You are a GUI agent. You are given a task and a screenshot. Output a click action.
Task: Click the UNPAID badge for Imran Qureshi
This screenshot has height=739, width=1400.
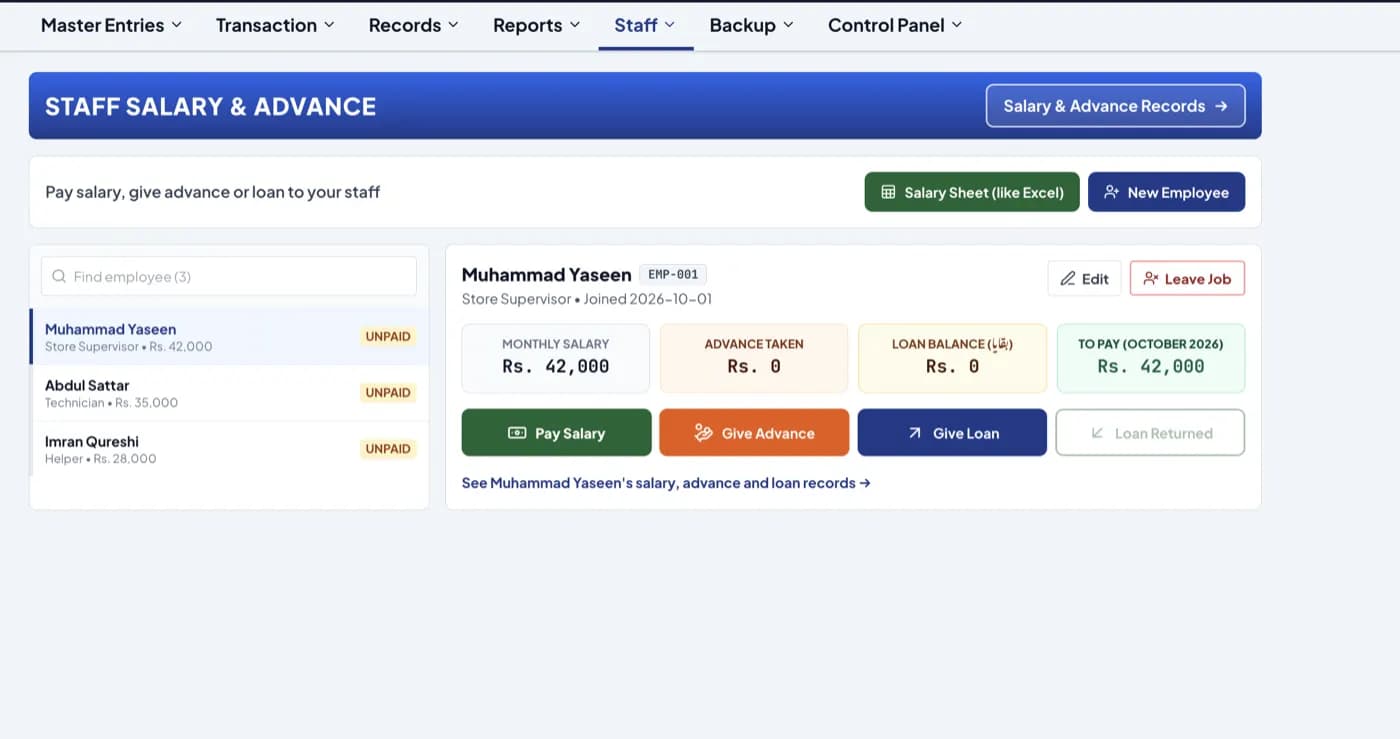point(388,449)
